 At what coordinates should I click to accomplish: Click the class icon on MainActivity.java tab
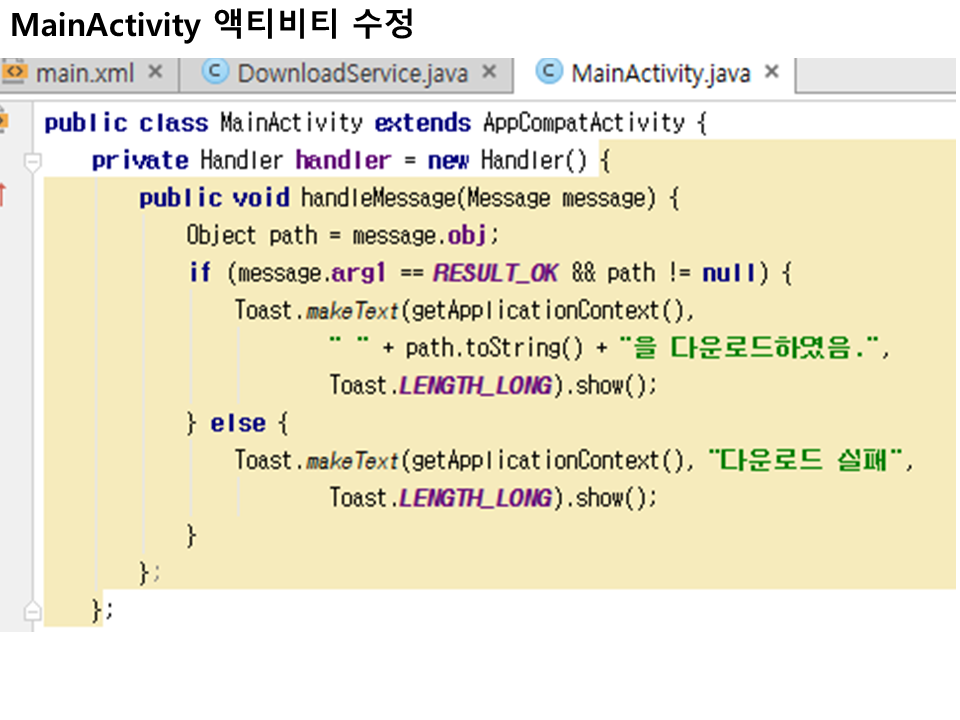548,72
